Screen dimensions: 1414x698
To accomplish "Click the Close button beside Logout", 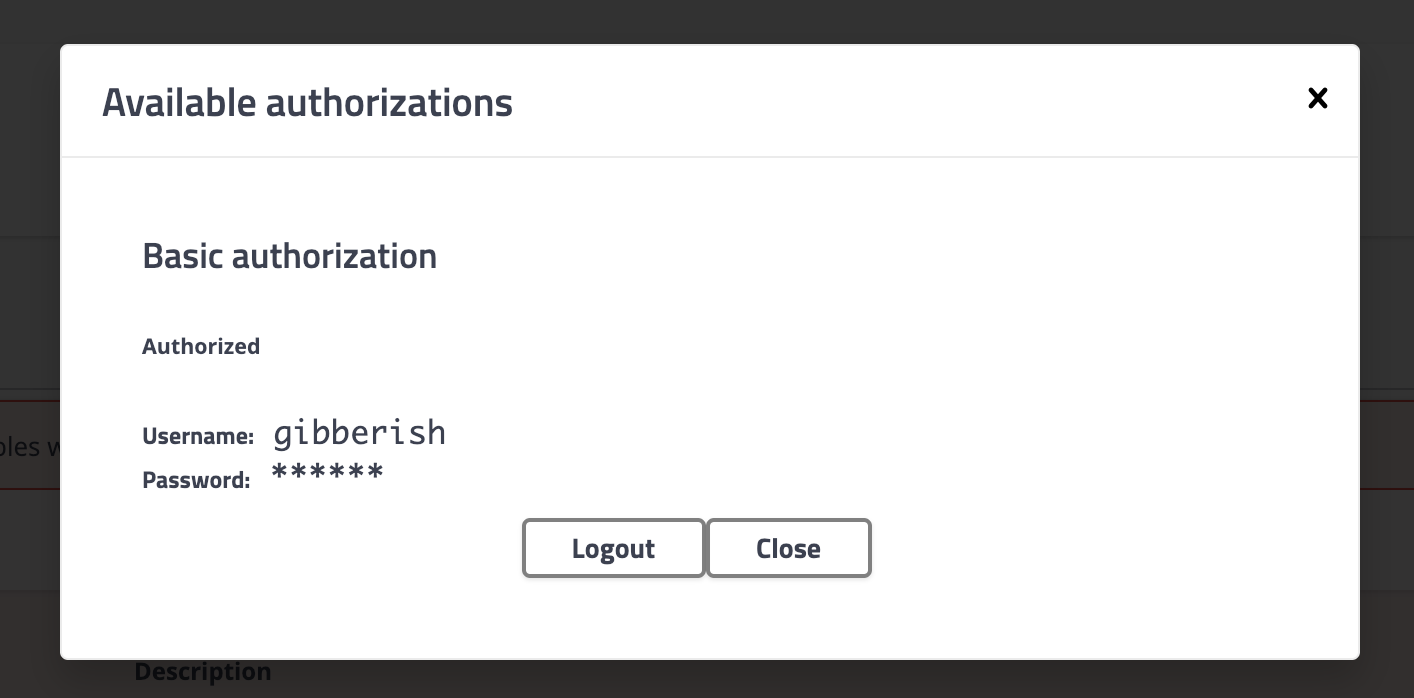I will pyautogui.click(x=788, y=548).
